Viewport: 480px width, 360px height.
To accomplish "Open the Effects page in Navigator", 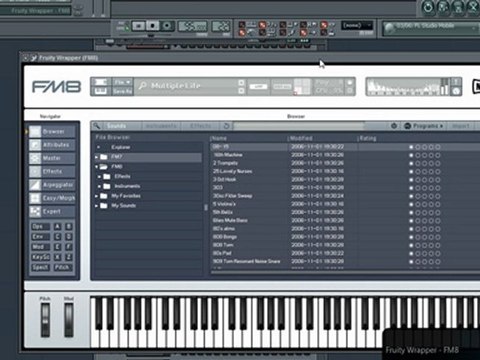I will (x=52, y=171).
